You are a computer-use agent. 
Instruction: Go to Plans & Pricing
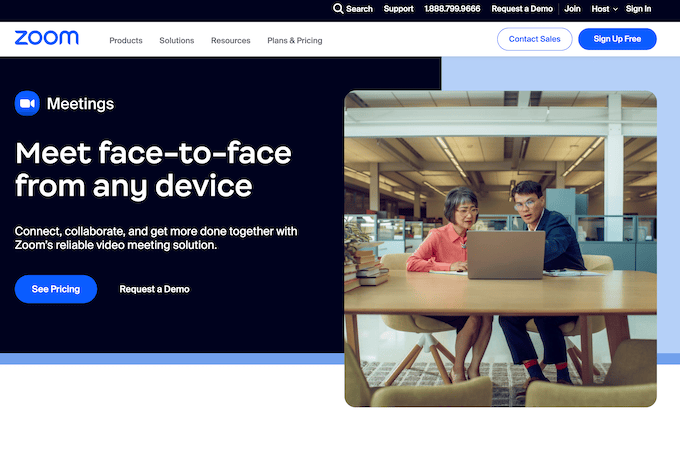(x=295, y=40)
